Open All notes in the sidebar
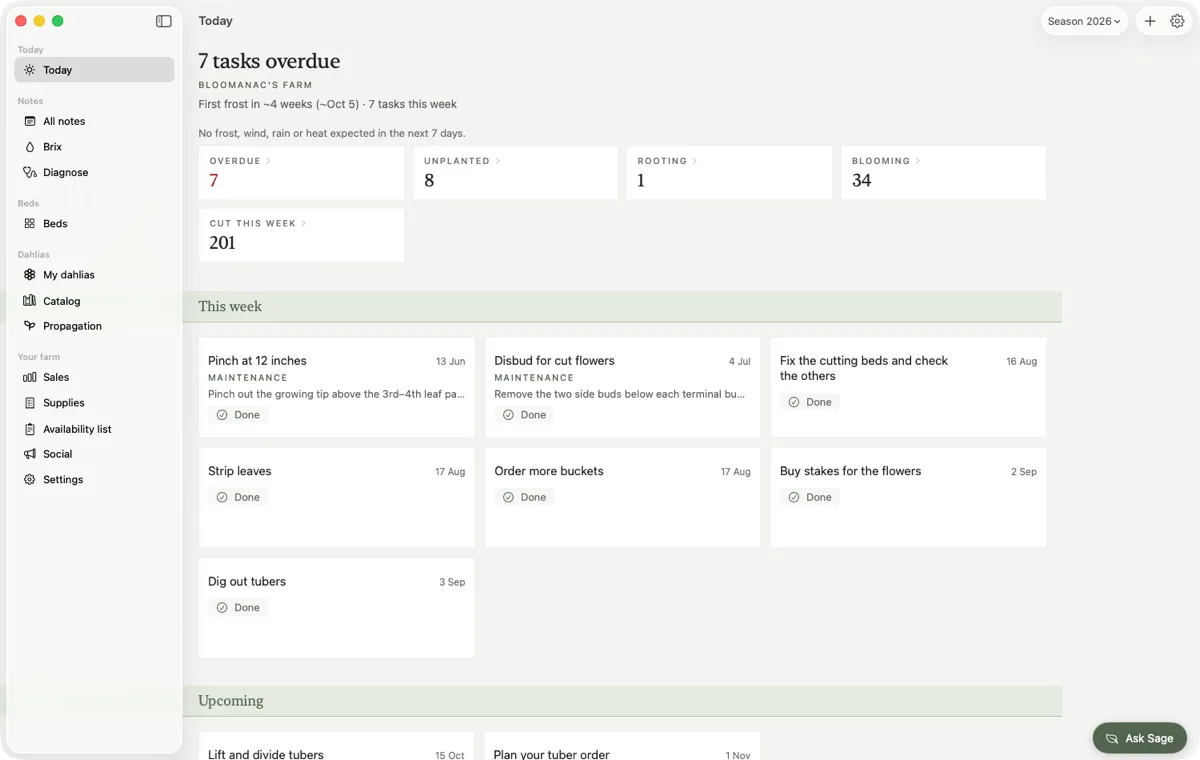Screen dimensions: 1200x760 click(94, 121)
